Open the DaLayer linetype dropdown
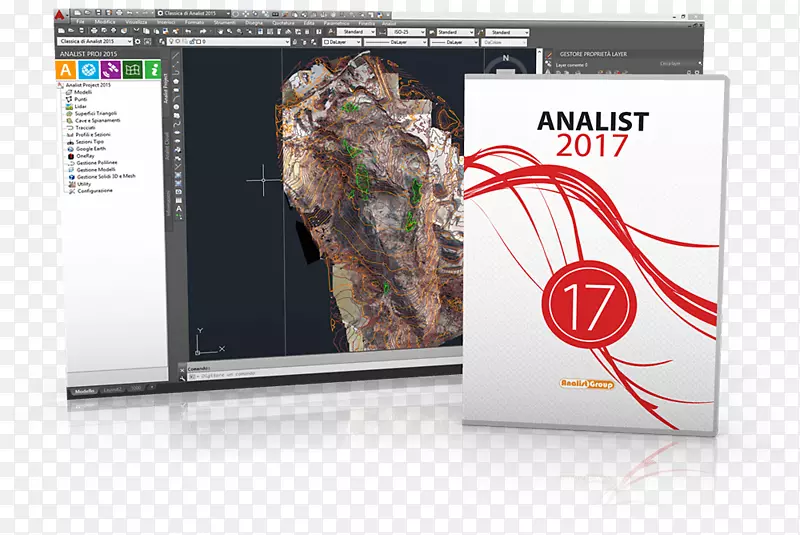 [396, 42]
